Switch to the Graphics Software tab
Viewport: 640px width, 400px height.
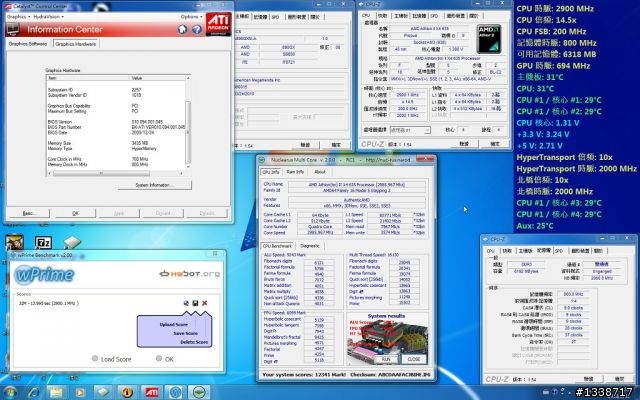(28, 44)
